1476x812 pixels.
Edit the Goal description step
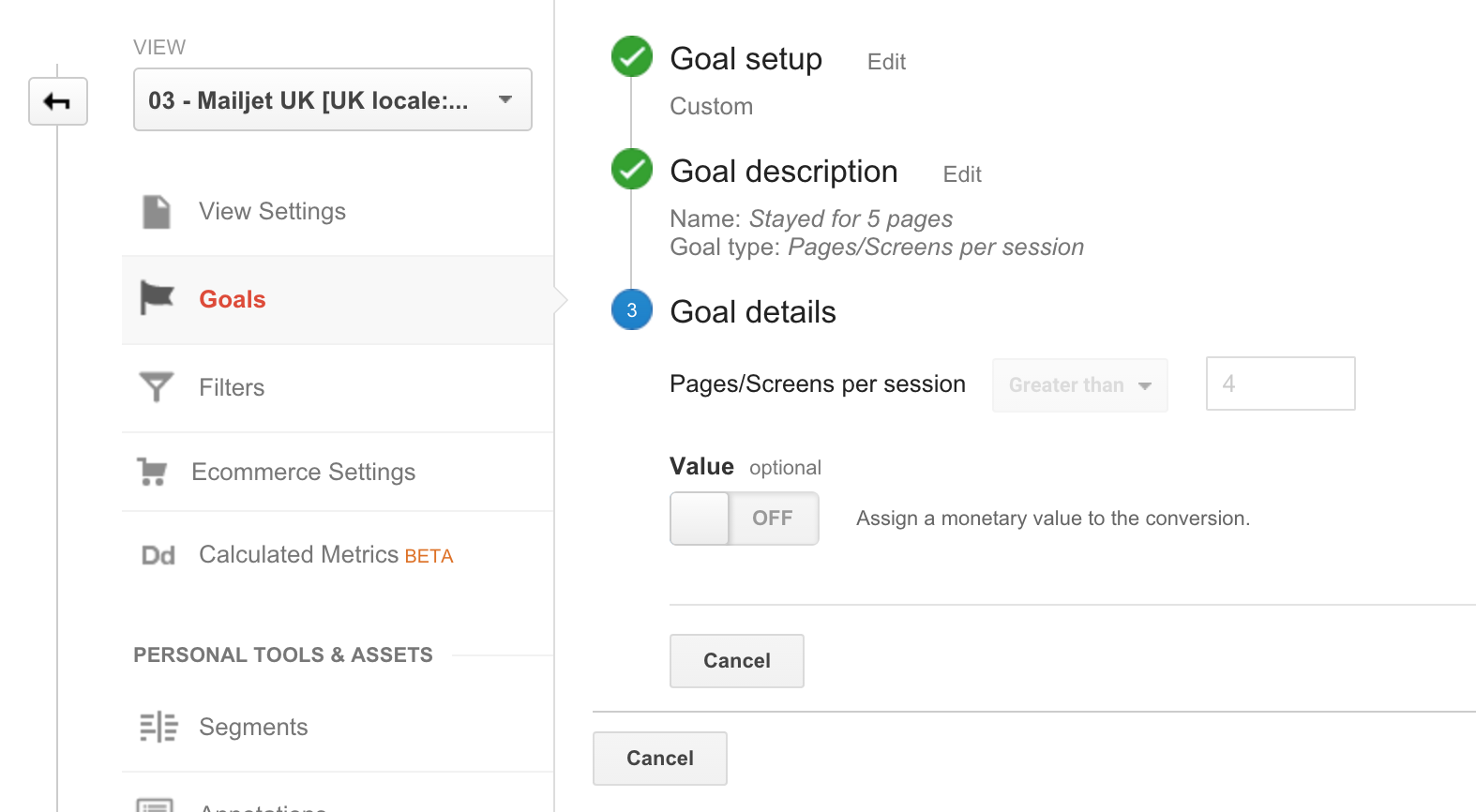(x=962, y=174)
